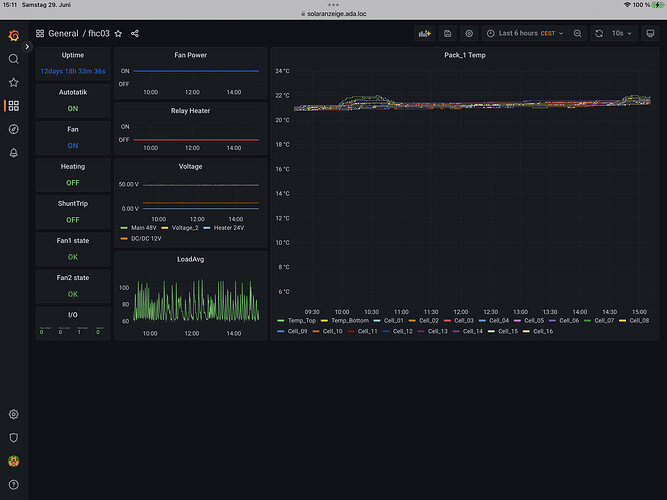Screen dimensions: 667x500
Task: Open the Explore compass icon
Action: pyautogui.click(x=14, y=129)
